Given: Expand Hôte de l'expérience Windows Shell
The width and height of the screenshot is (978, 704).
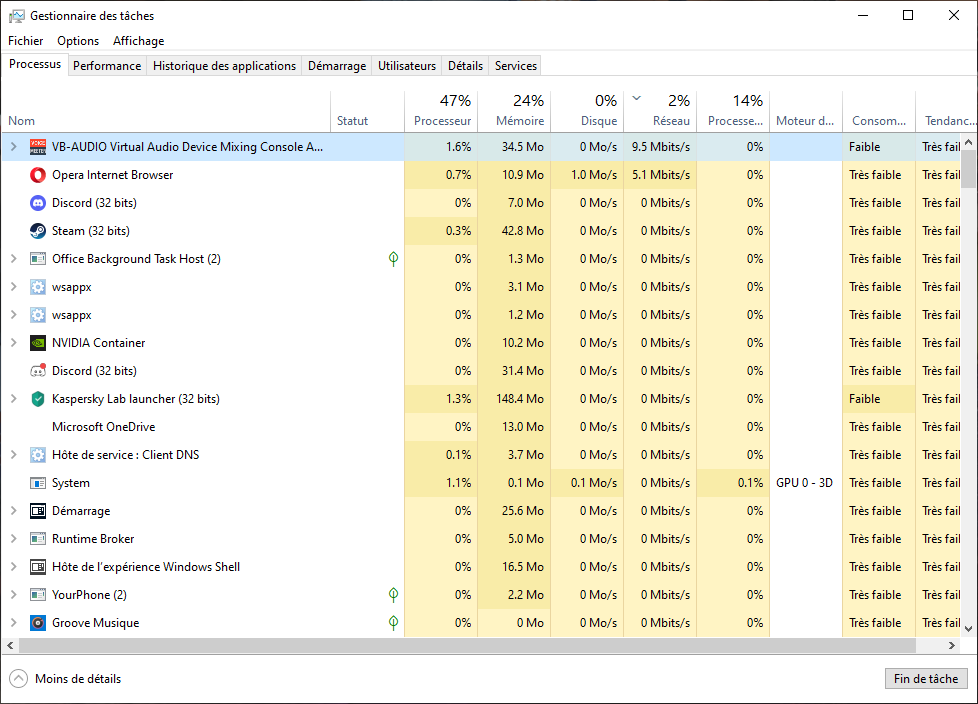Looking at the screenshot, I should [x=14, y=567].
